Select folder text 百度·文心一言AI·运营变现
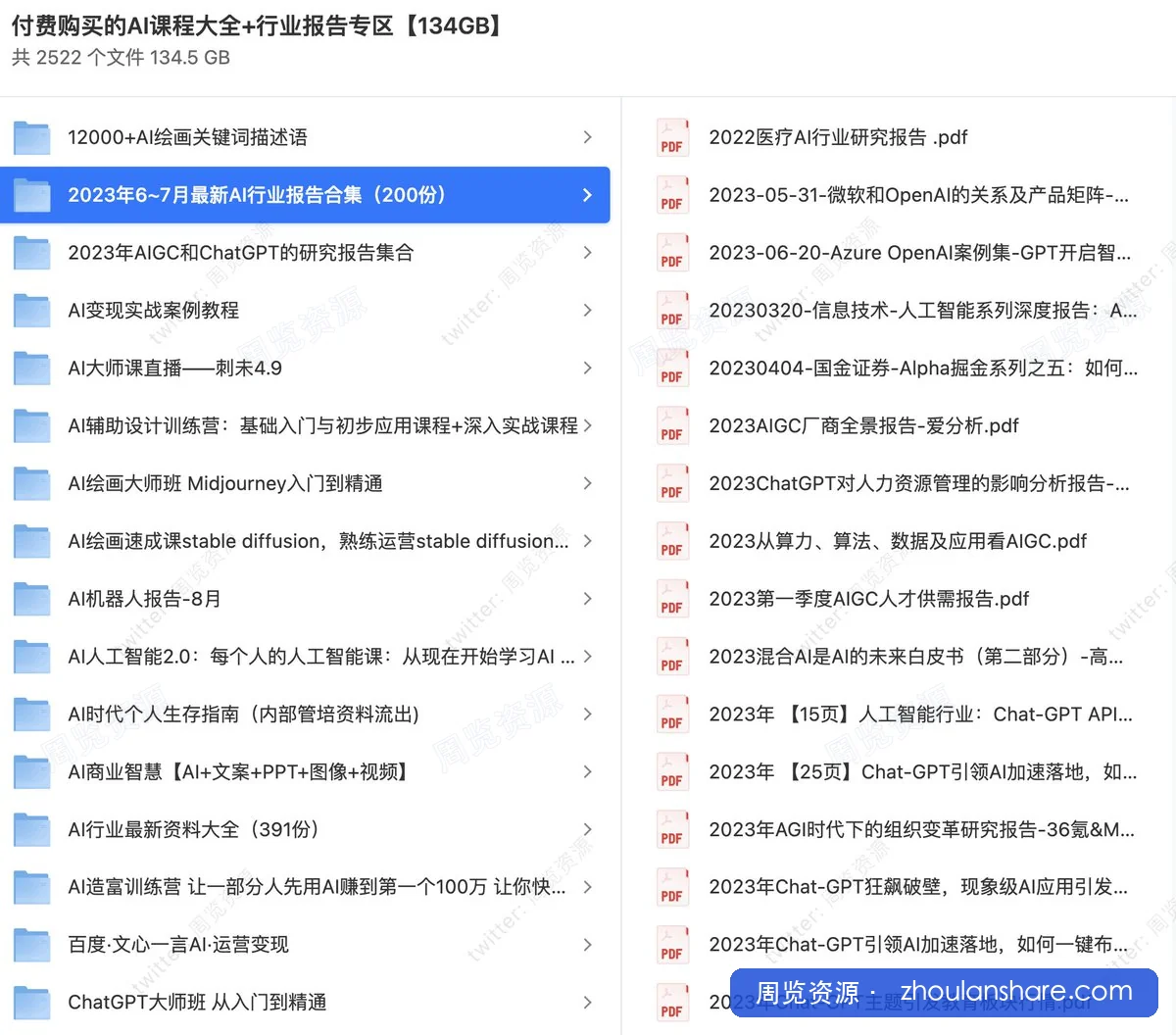1176x1035 pixels. (x=178, y=945)
